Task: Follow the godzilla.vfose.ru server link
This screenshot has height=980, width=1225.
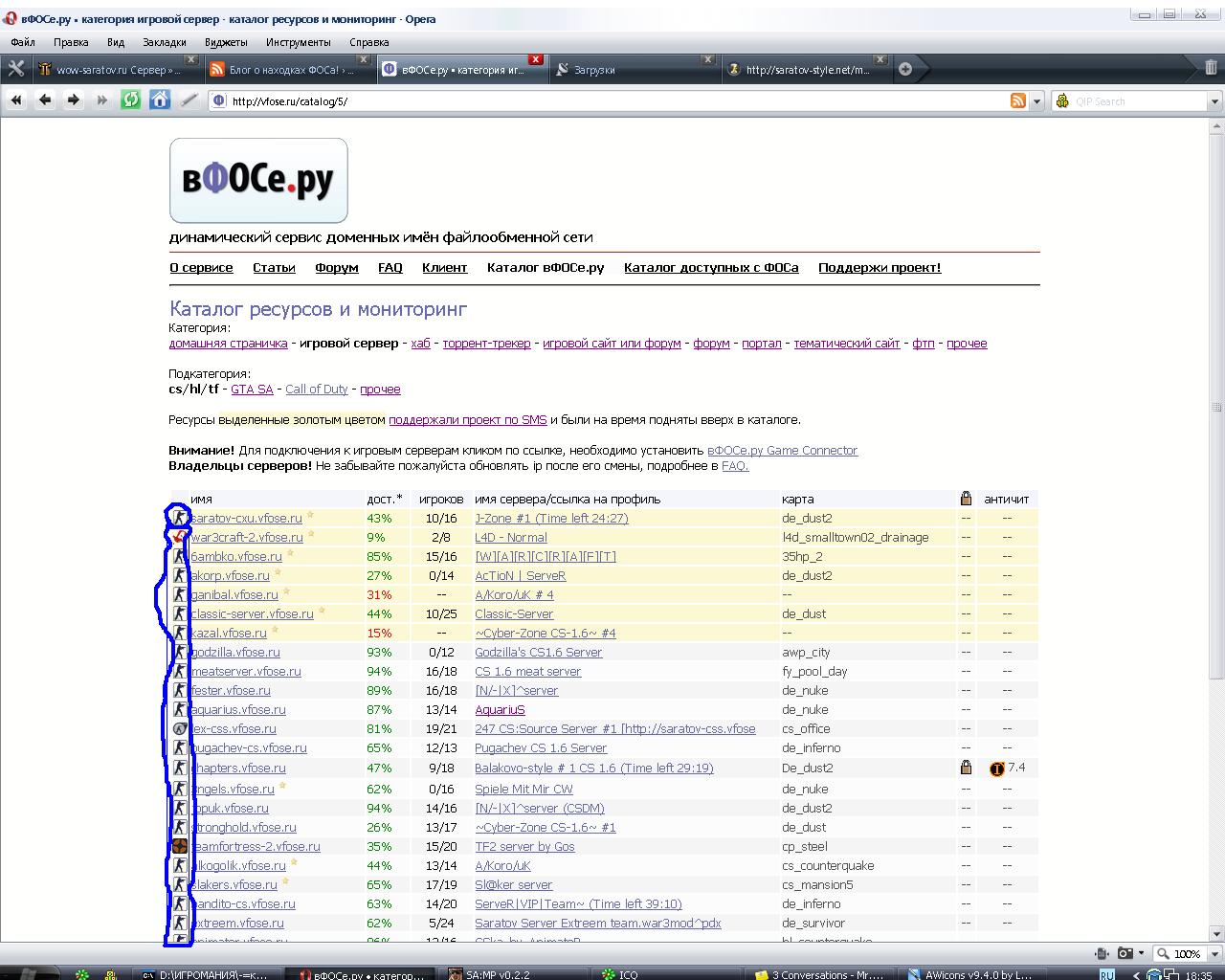Action: coord(235,652)
